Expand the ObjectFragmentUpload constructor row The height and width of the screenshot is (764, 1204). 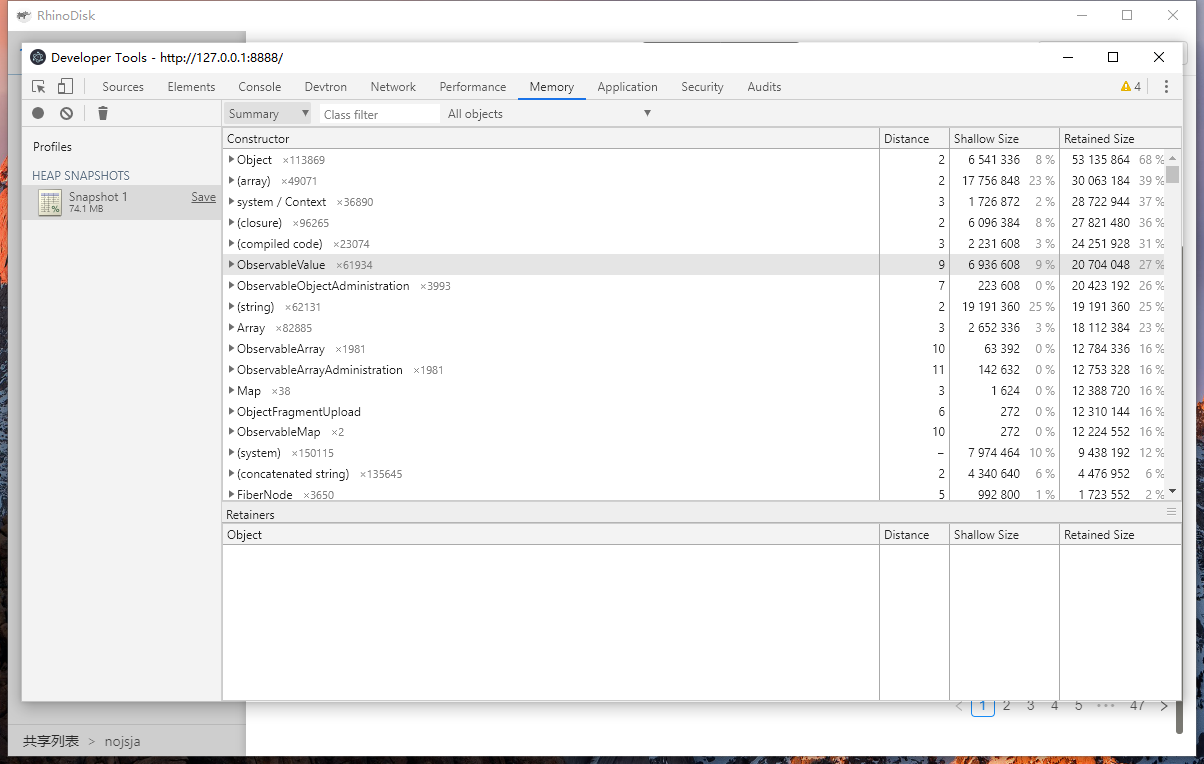[231, 412]
